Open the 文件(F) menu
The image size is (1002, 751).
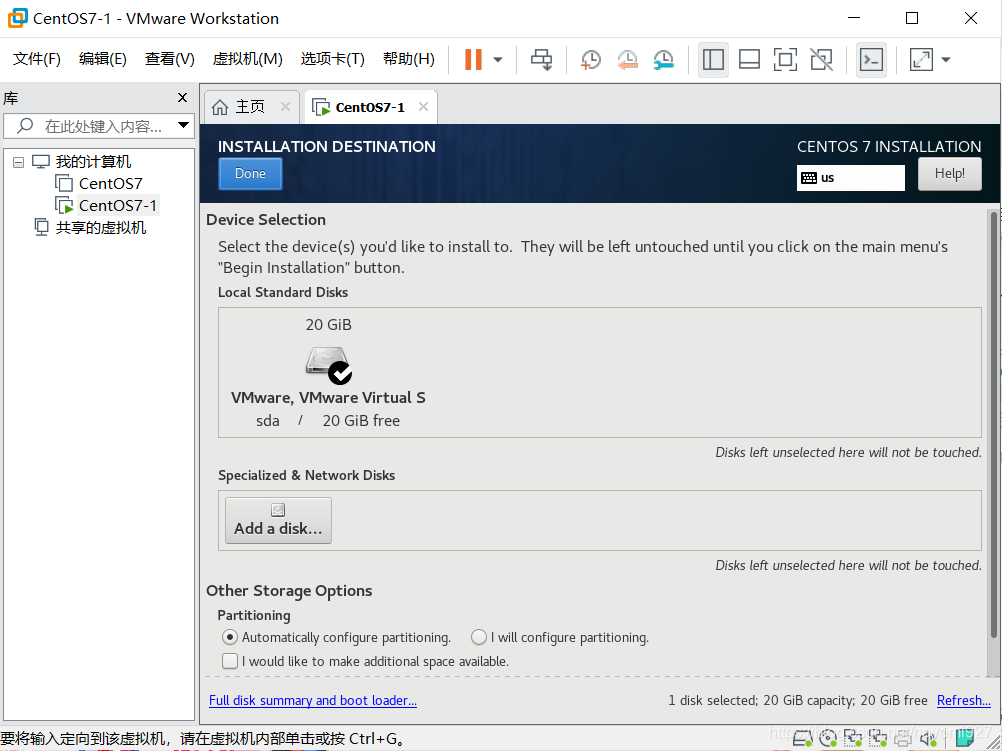tap(36, 59)
